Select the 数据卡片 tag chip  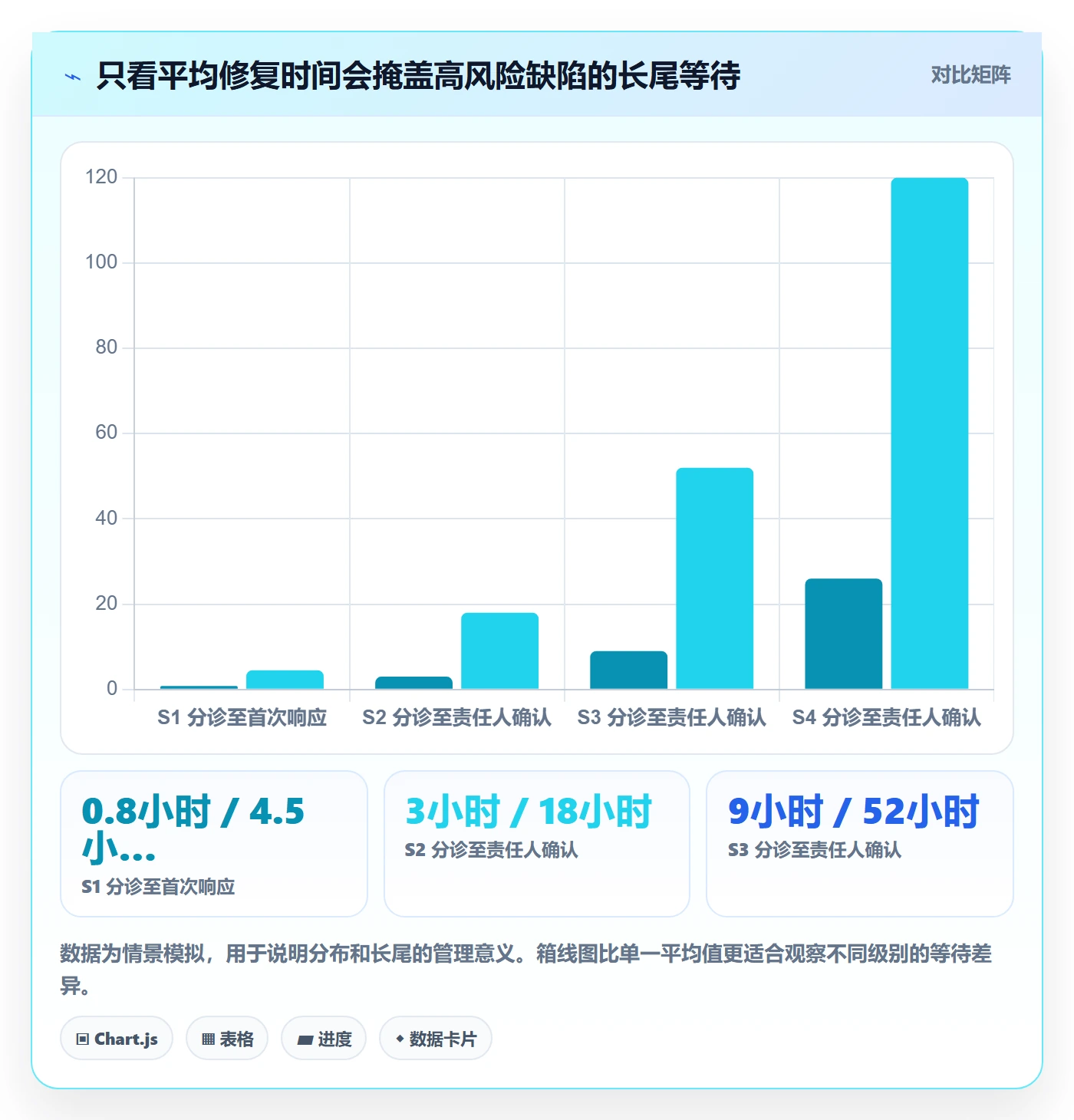pyautogui.click(x=436, y=1039)
